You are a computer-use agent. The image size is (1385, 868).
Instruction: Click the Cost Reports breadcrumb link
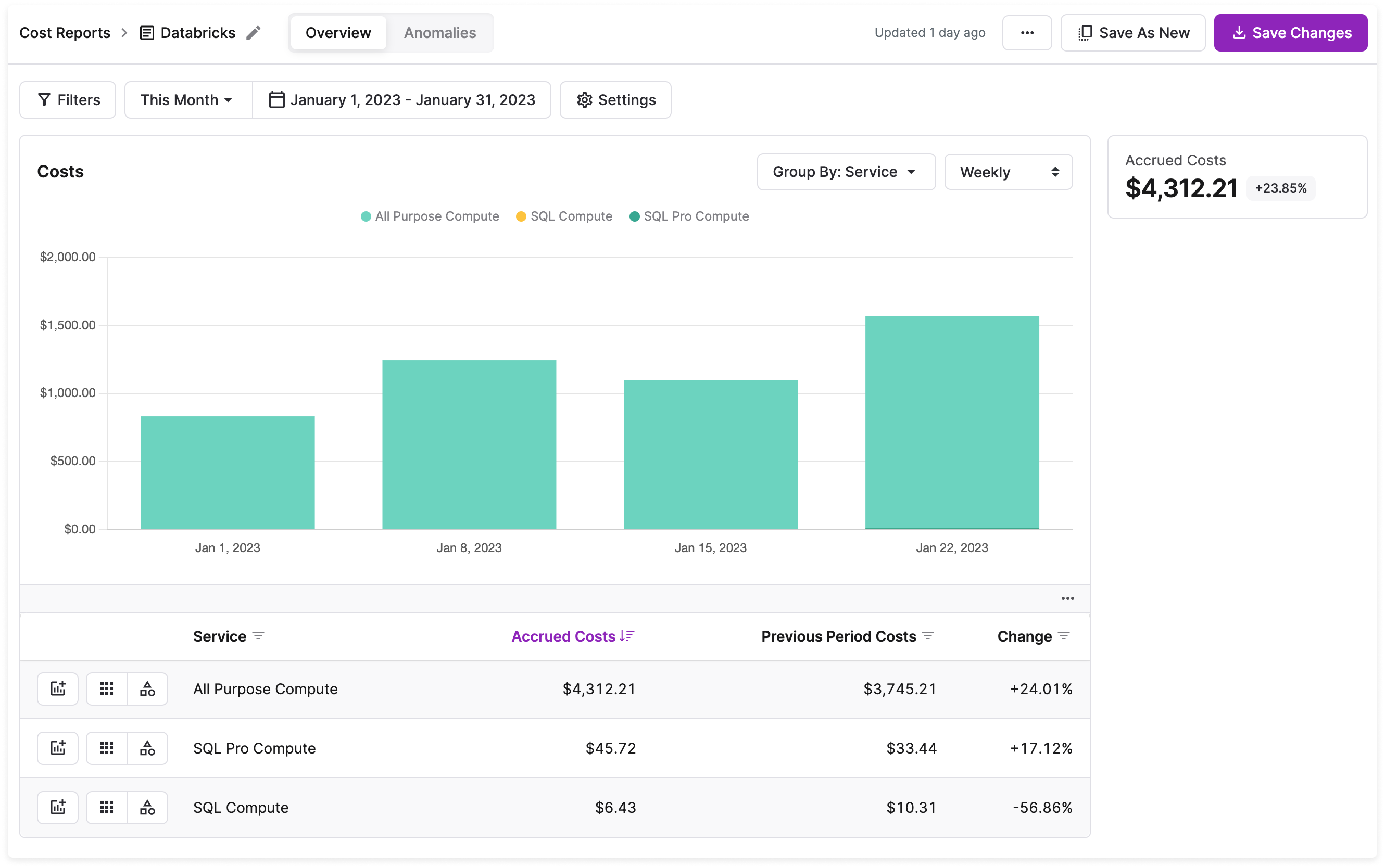point(65,32)
